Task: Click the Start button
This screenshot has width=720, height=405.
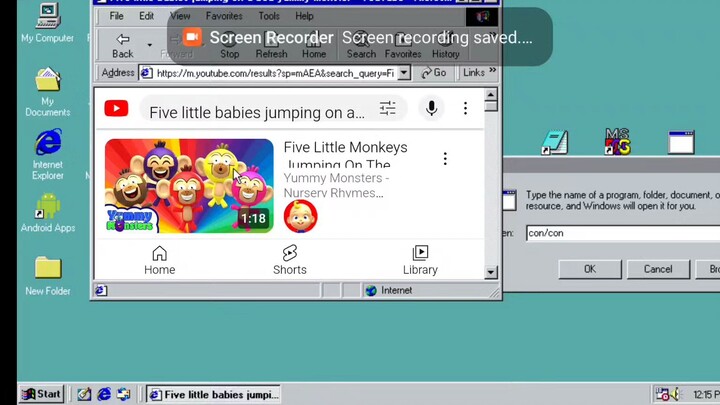Action: pos(41,394)
